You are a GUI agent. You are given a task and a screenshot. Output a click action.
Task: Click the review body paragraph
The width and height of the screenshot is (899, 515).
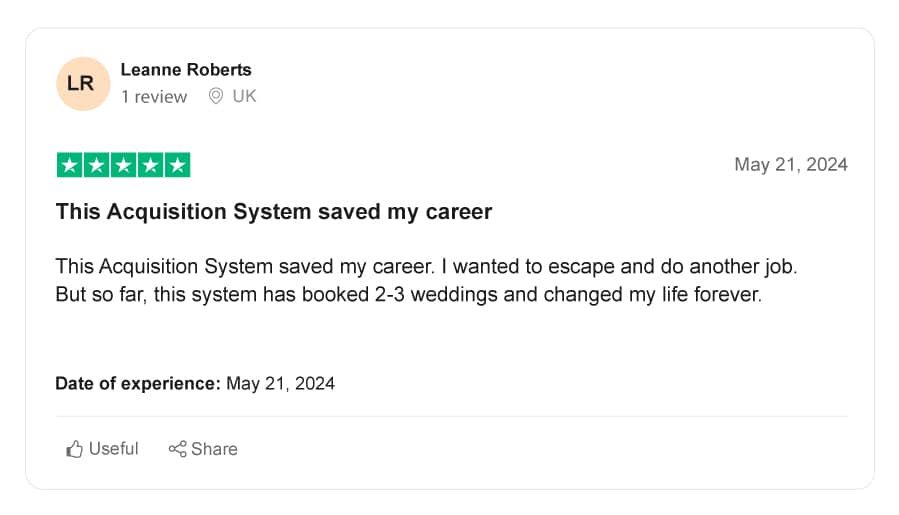[x=426, y=280]
